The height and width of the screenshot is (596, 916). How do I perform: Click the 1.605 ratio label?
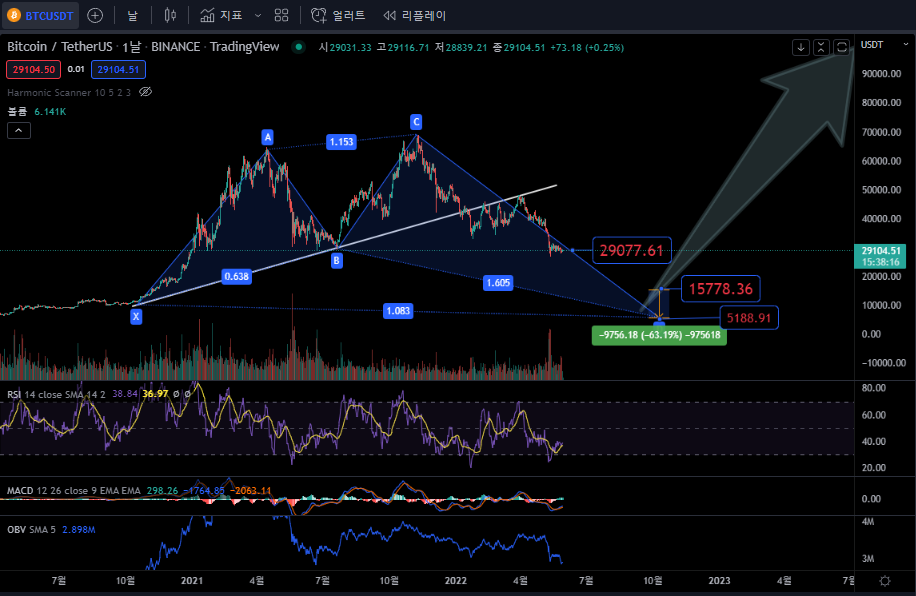498,283
